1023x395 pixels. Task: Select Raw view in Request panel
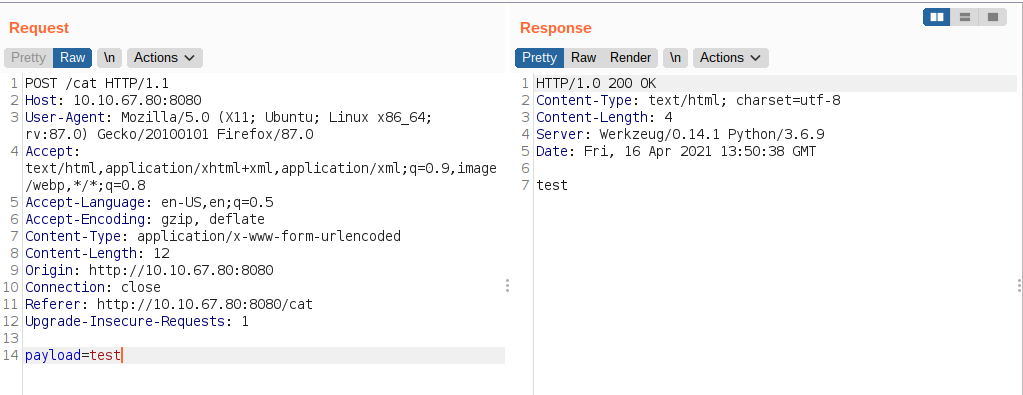coord(72,57)
